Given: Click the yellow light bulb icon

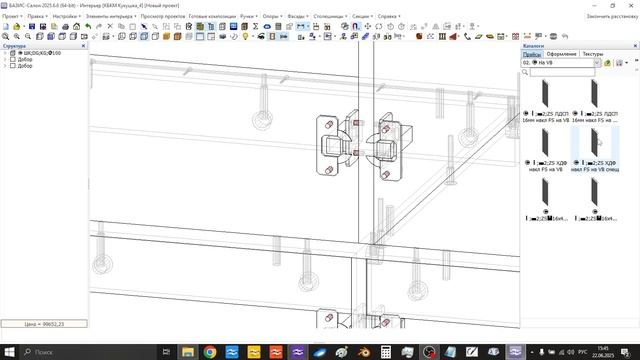Looking at the screenshot, I should [x=245, y=37].
